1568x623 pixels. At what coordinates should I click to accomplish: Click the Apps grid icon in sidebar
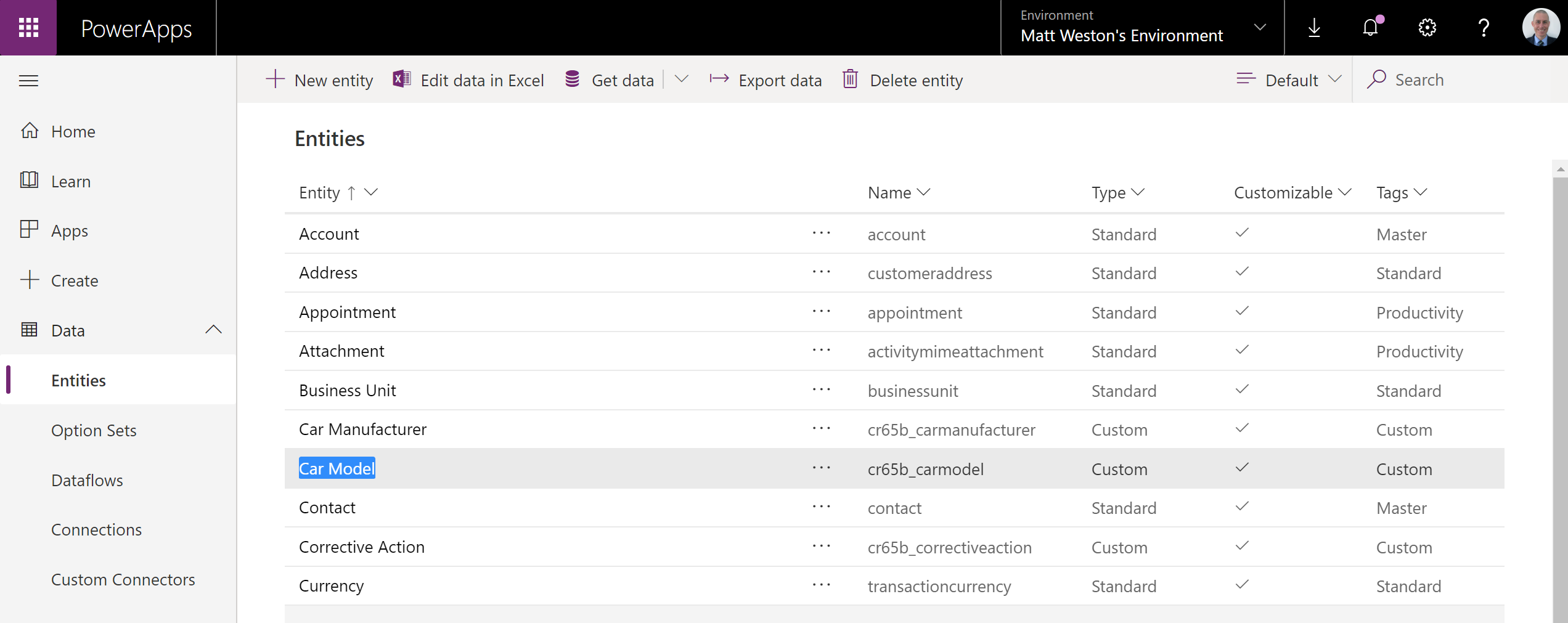30,229
